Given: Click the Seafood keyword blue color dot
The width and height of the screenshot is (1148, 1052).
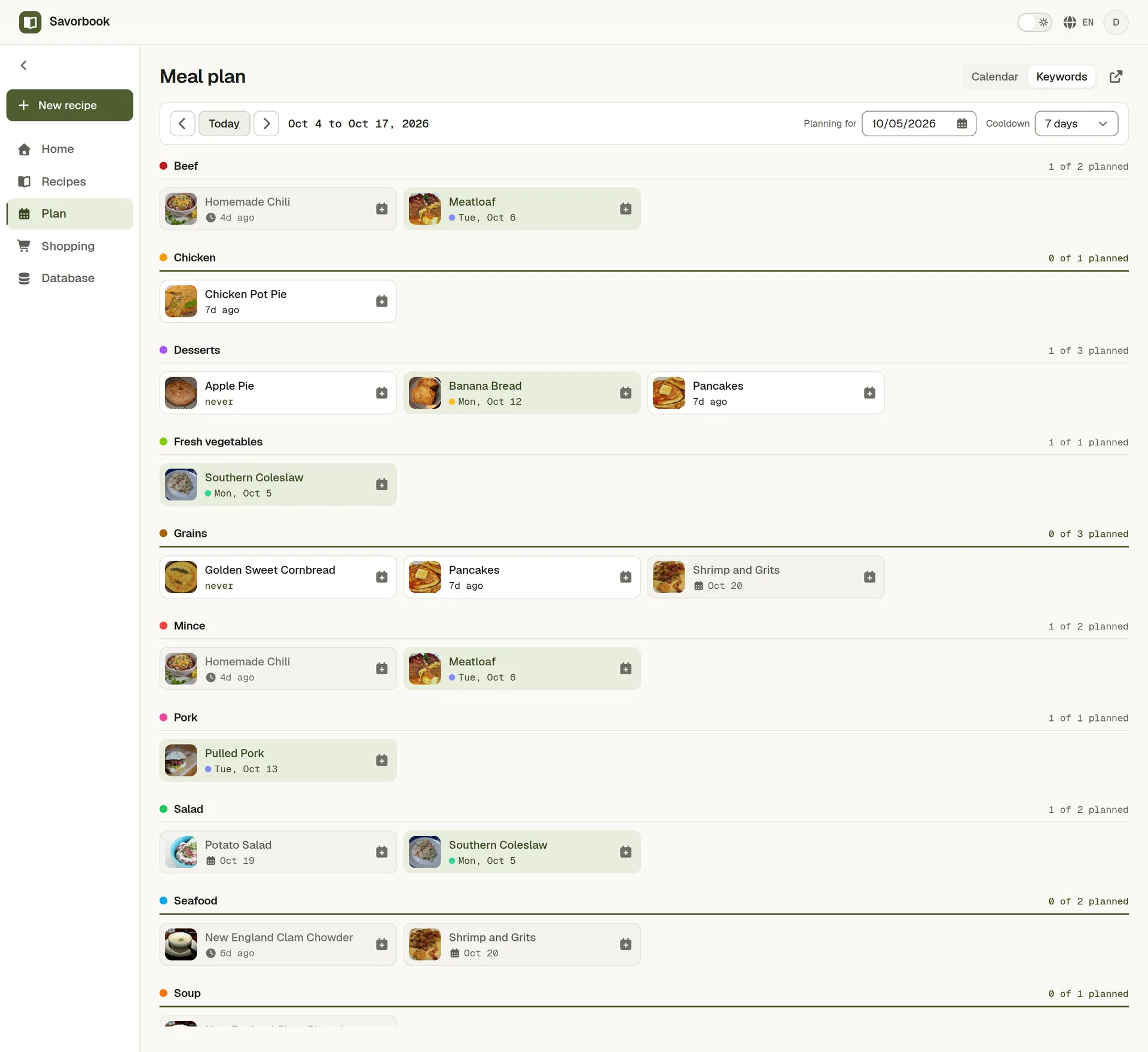Looking at the screenshot, I should [x=163, y=901].
